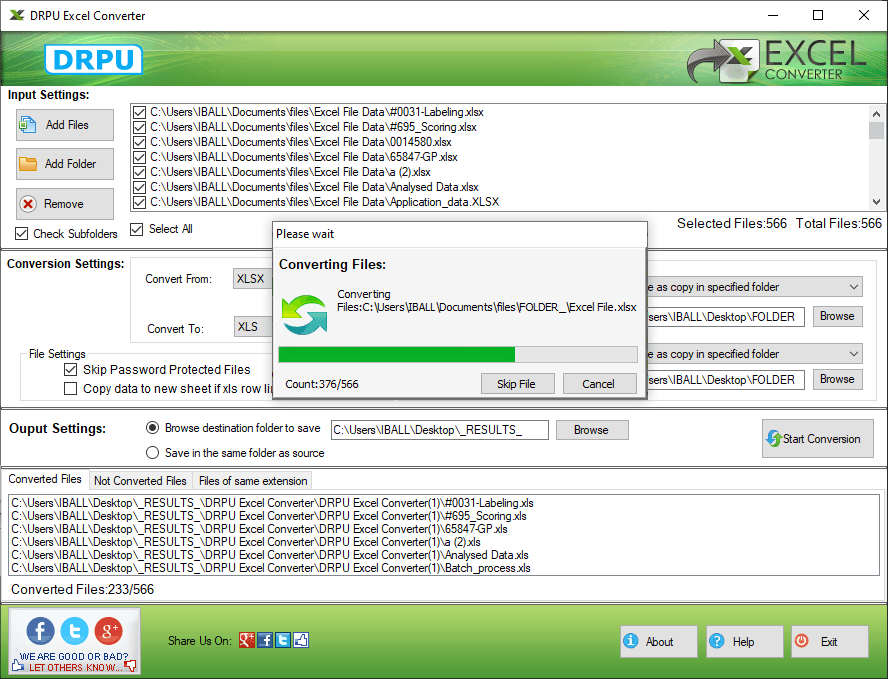Screen dimensions: 888x679
Task: Open the About button
Action: point(659,642)
